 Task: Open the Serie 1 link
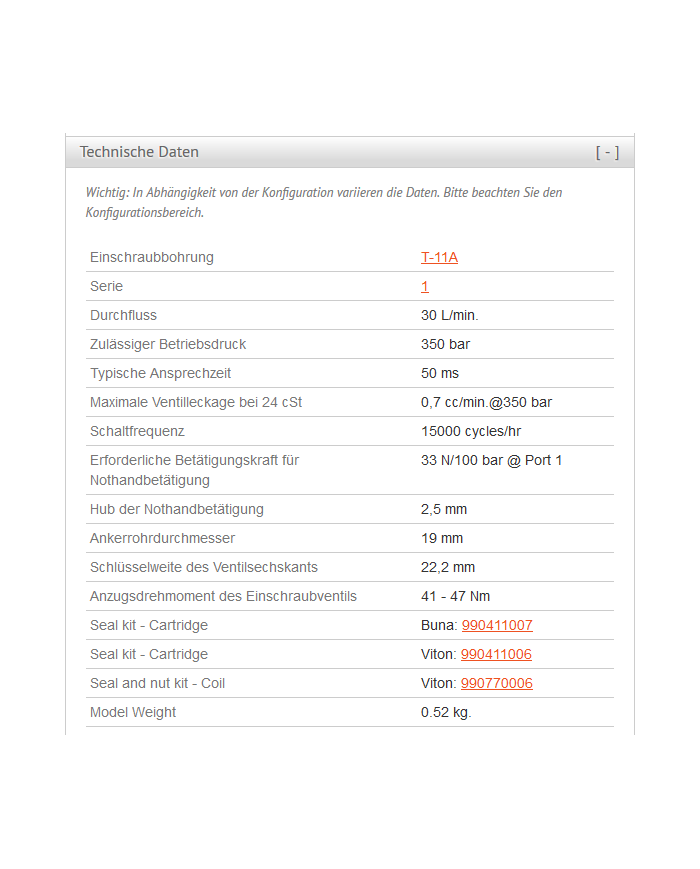pos(425,286)
